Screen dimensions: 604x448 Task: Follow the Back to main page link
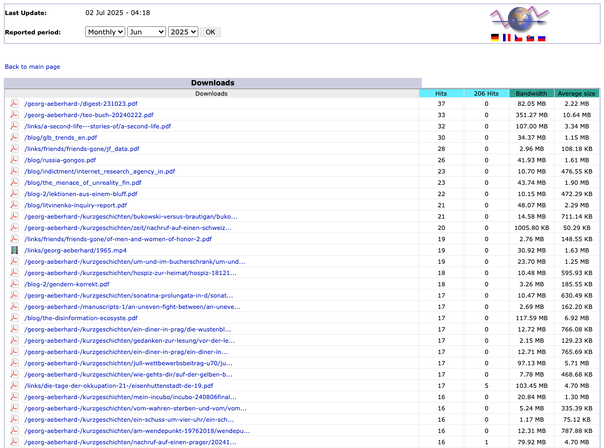[32, 67]
